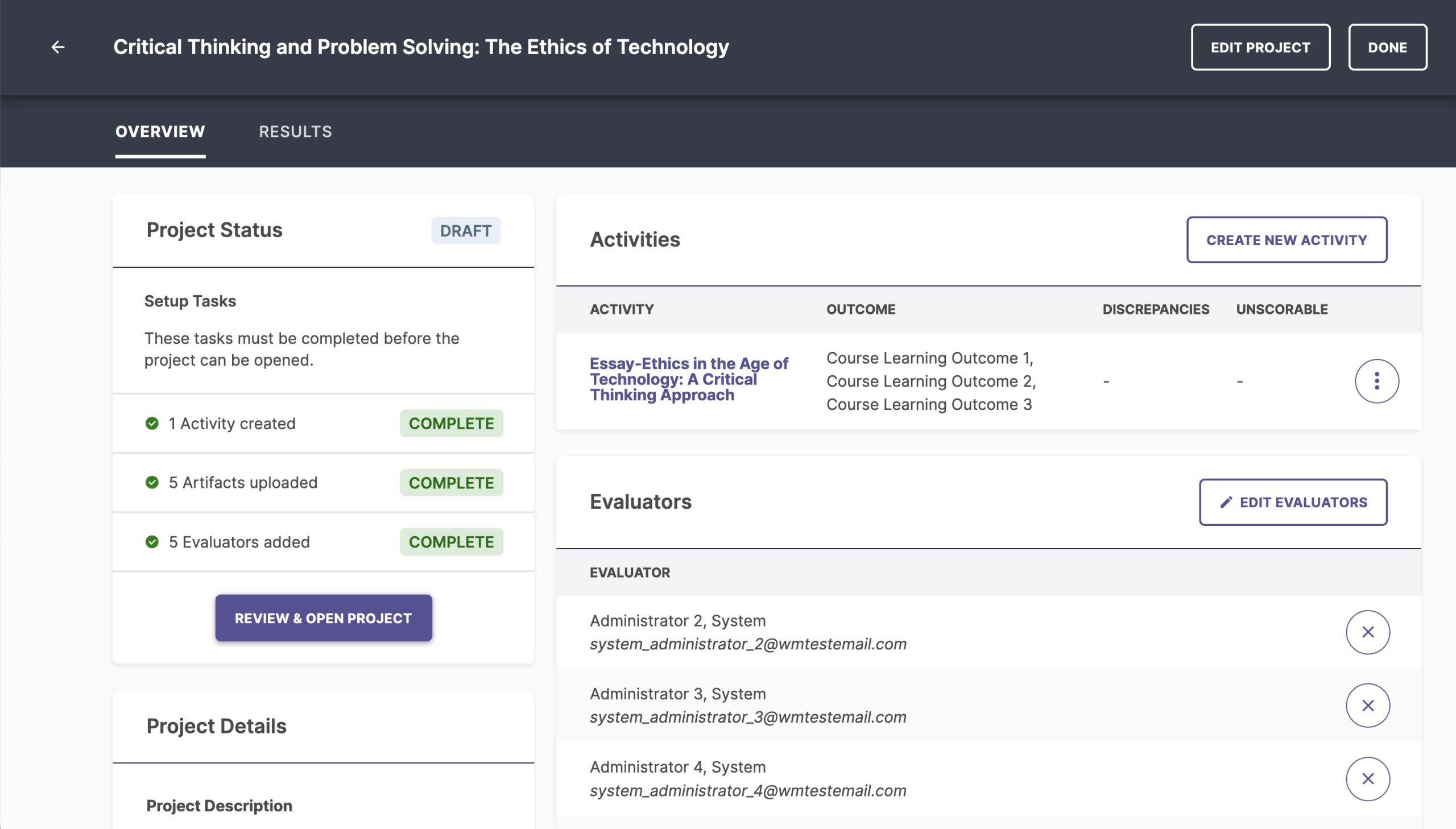Click Course Learning Outcome 2 text
Image resolution: width=1456 pixels, height=829 pixels.
931,381
